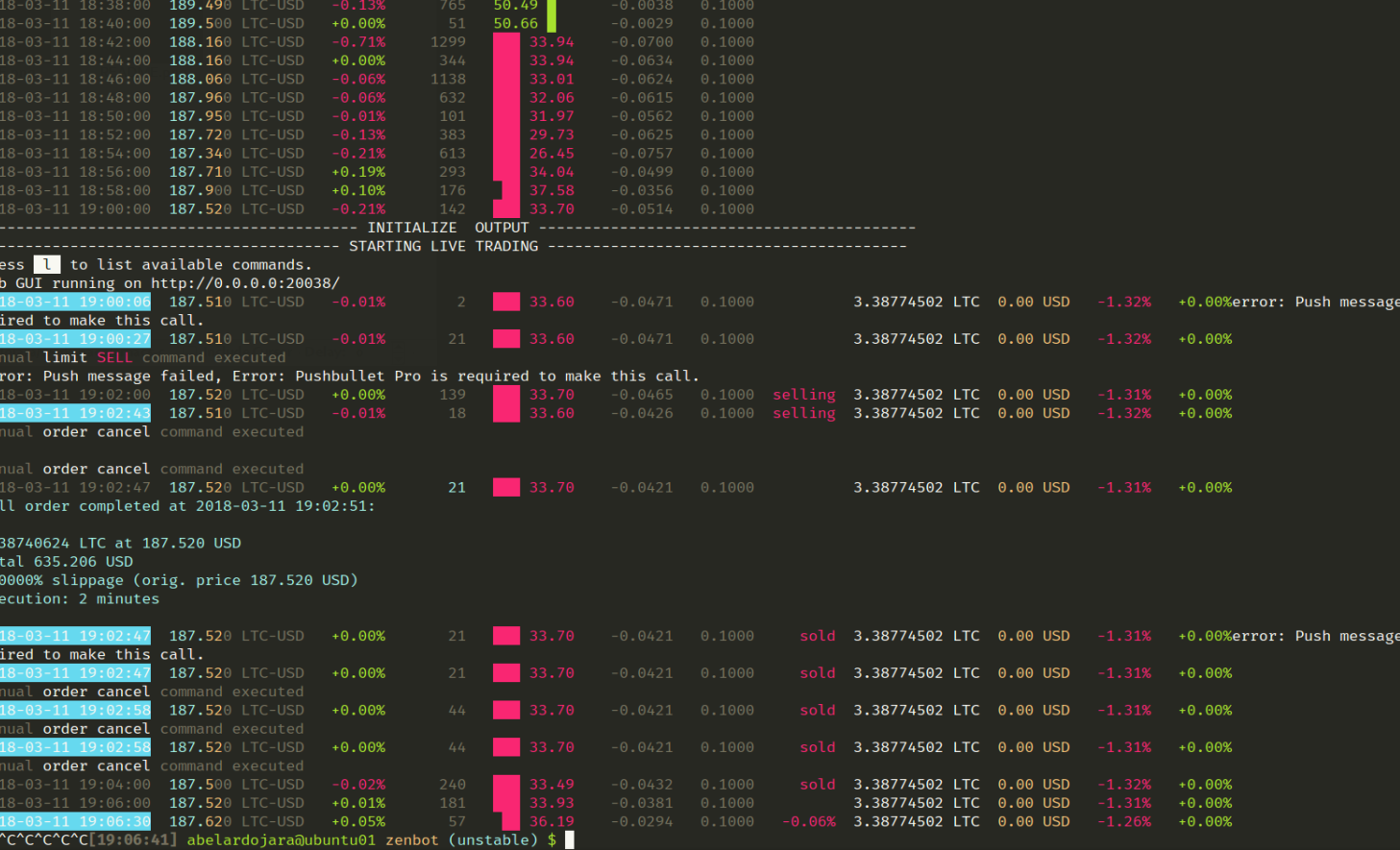Open the GUI link http://0.0.0.0:20038/
Image resolution: width=1400 pixels, height=850 pixels.
coord(245,283)
